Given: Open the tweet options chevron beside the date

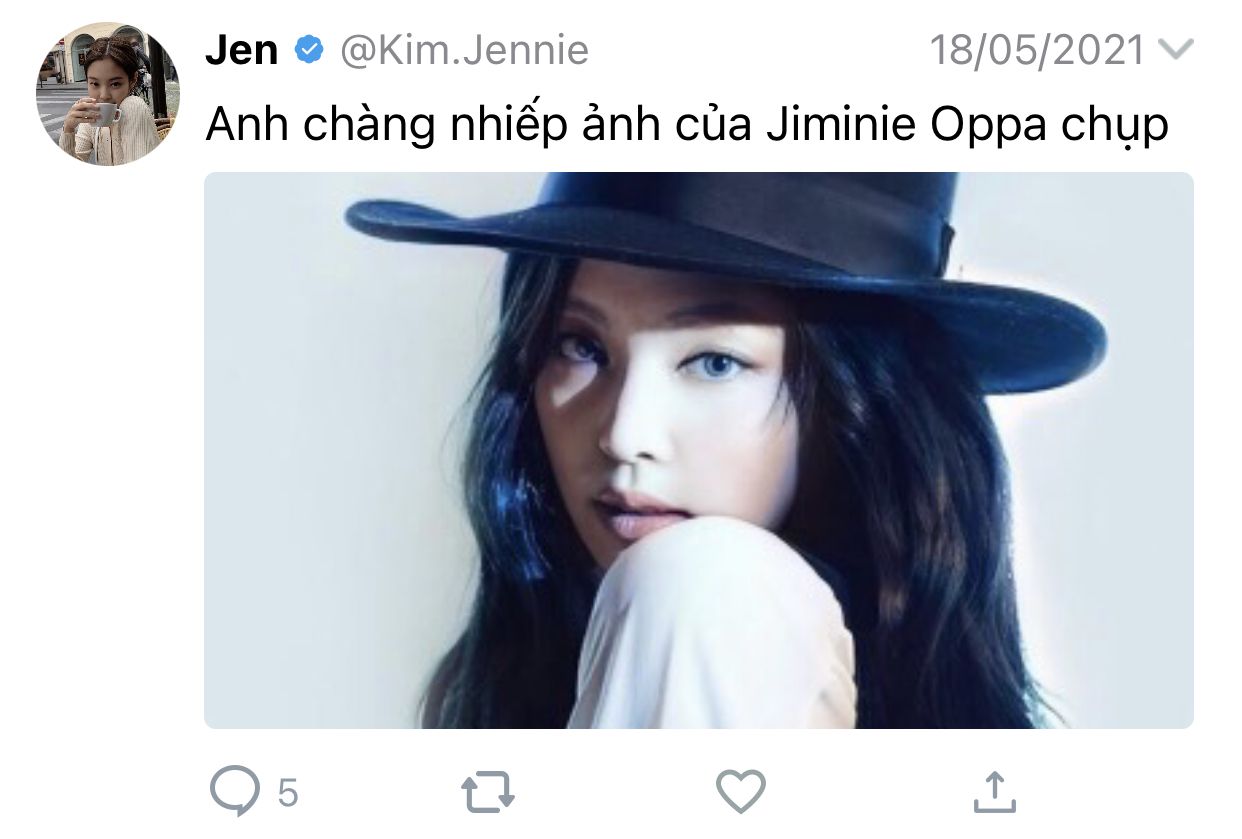Looking at the screenshot, I should pyautogui.click(x=1176, y=49).
